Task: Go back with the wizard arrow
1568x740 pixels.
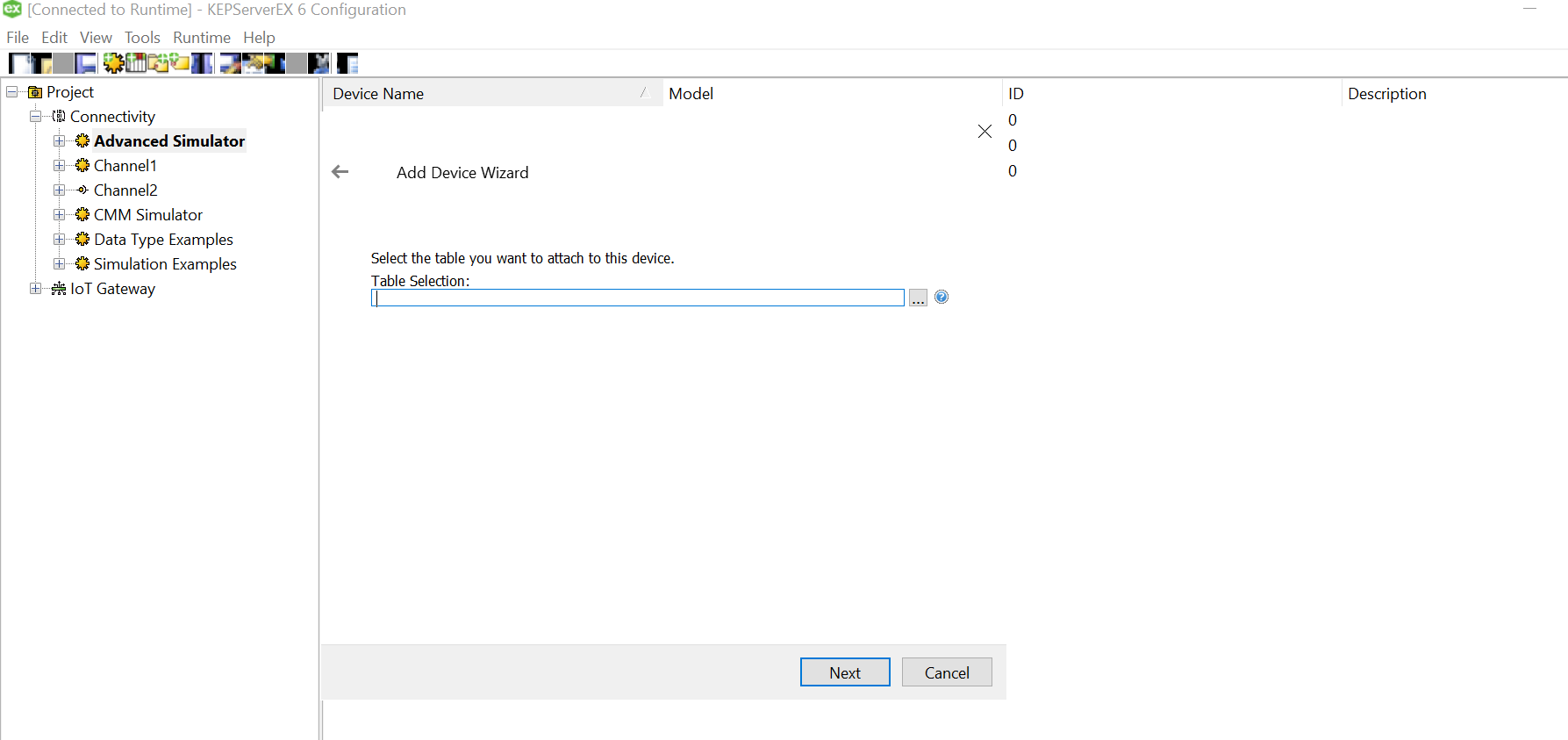Action: [x=340, y=172]
